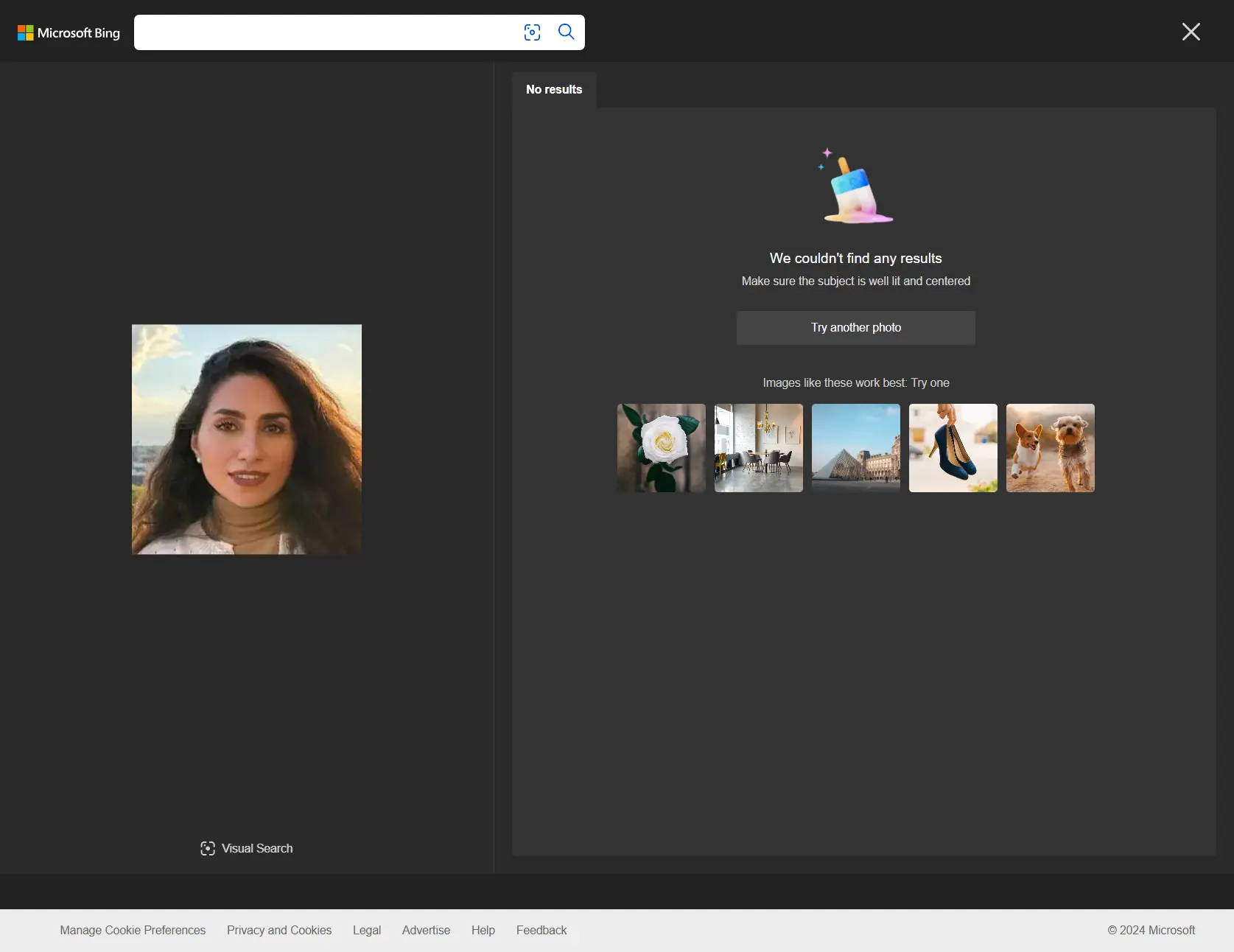Screen dimensions: 1234x952
Task: Open visual search camera icon in search box
Action: point(532,32)
